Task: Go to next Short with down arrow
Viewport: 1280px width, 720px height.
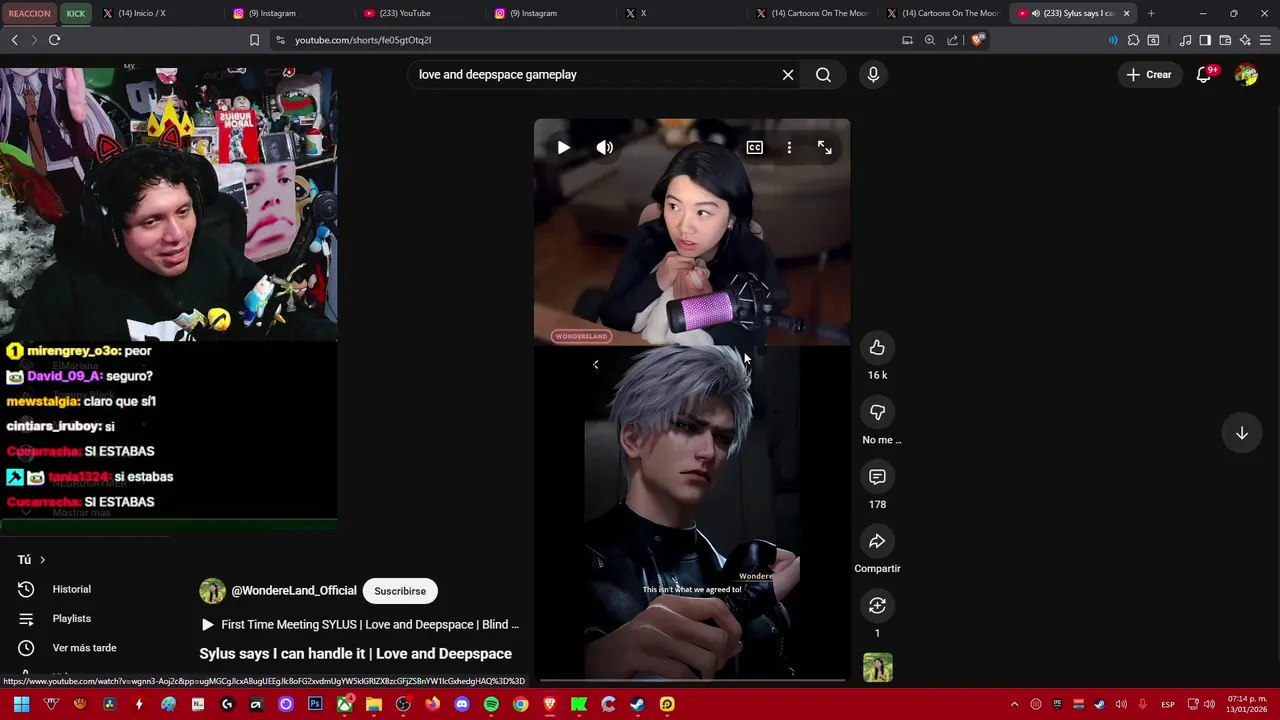Action: pos(1242,433)
